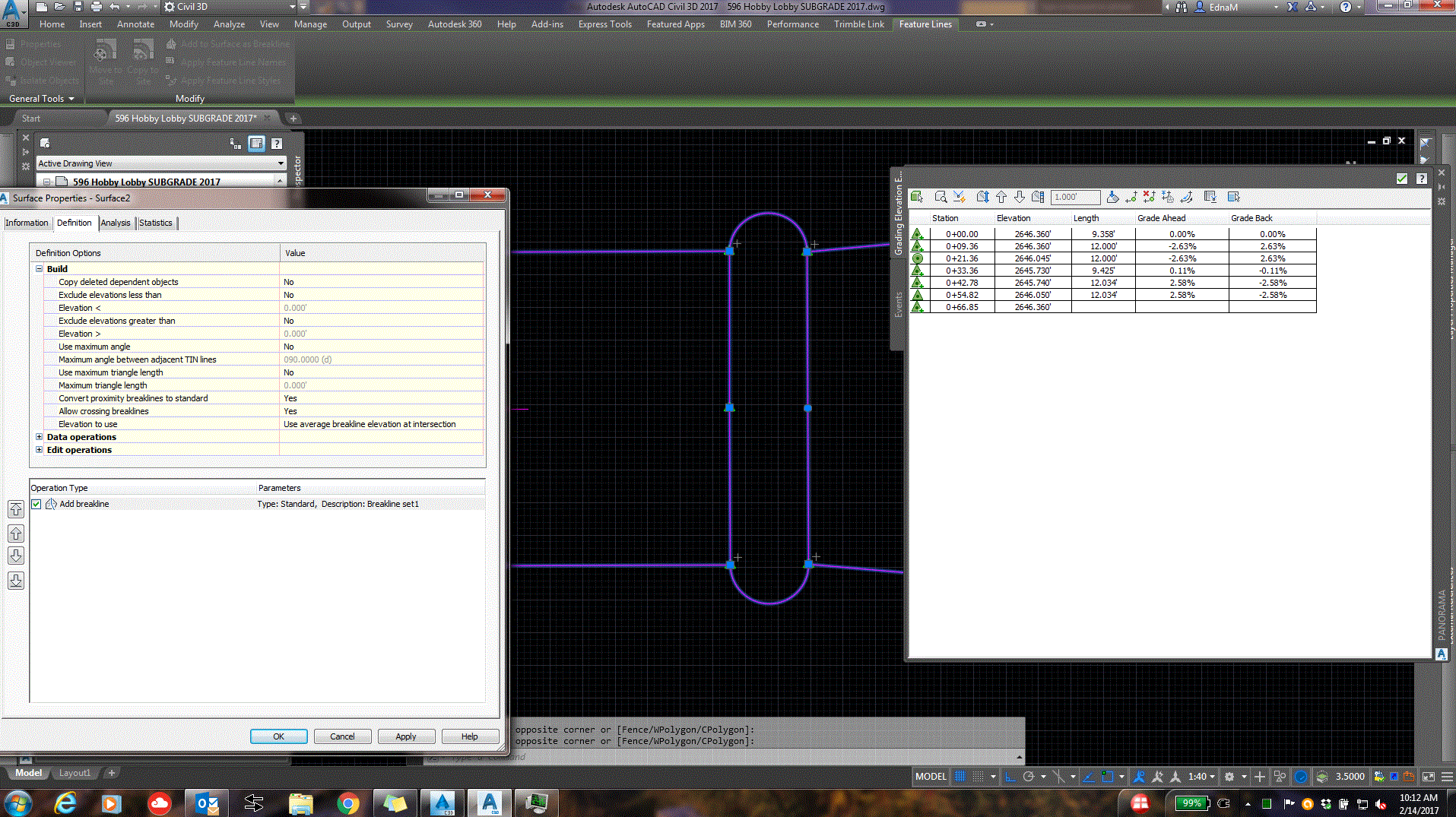Click Plot printer icon in quick access toolbar
Image resolution: width=1456 pixels, height=817 pixels.
pyautogui.click(x=96, y=7)
